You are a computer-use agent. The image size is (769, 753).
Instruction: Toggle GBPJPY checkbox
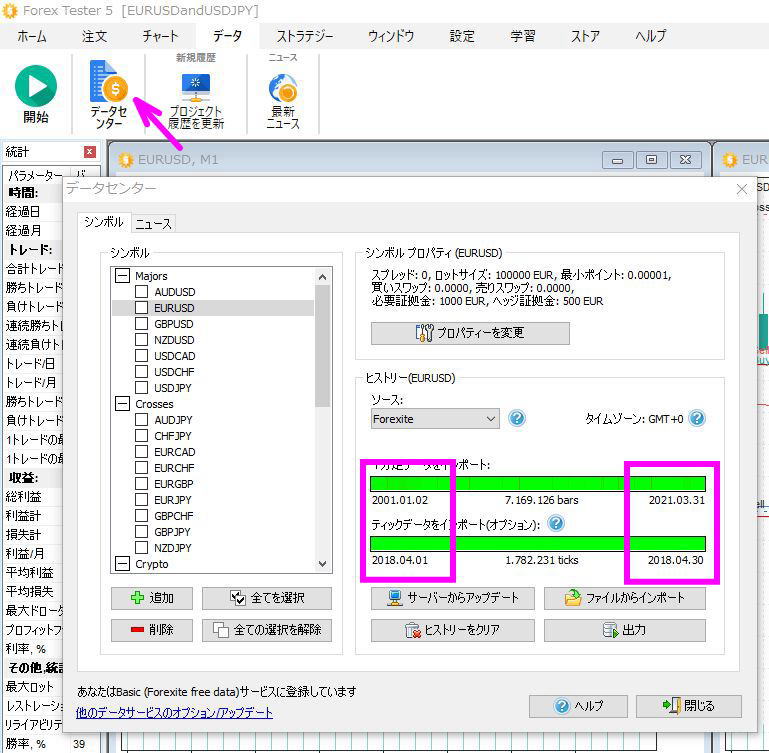click(142, 532)
